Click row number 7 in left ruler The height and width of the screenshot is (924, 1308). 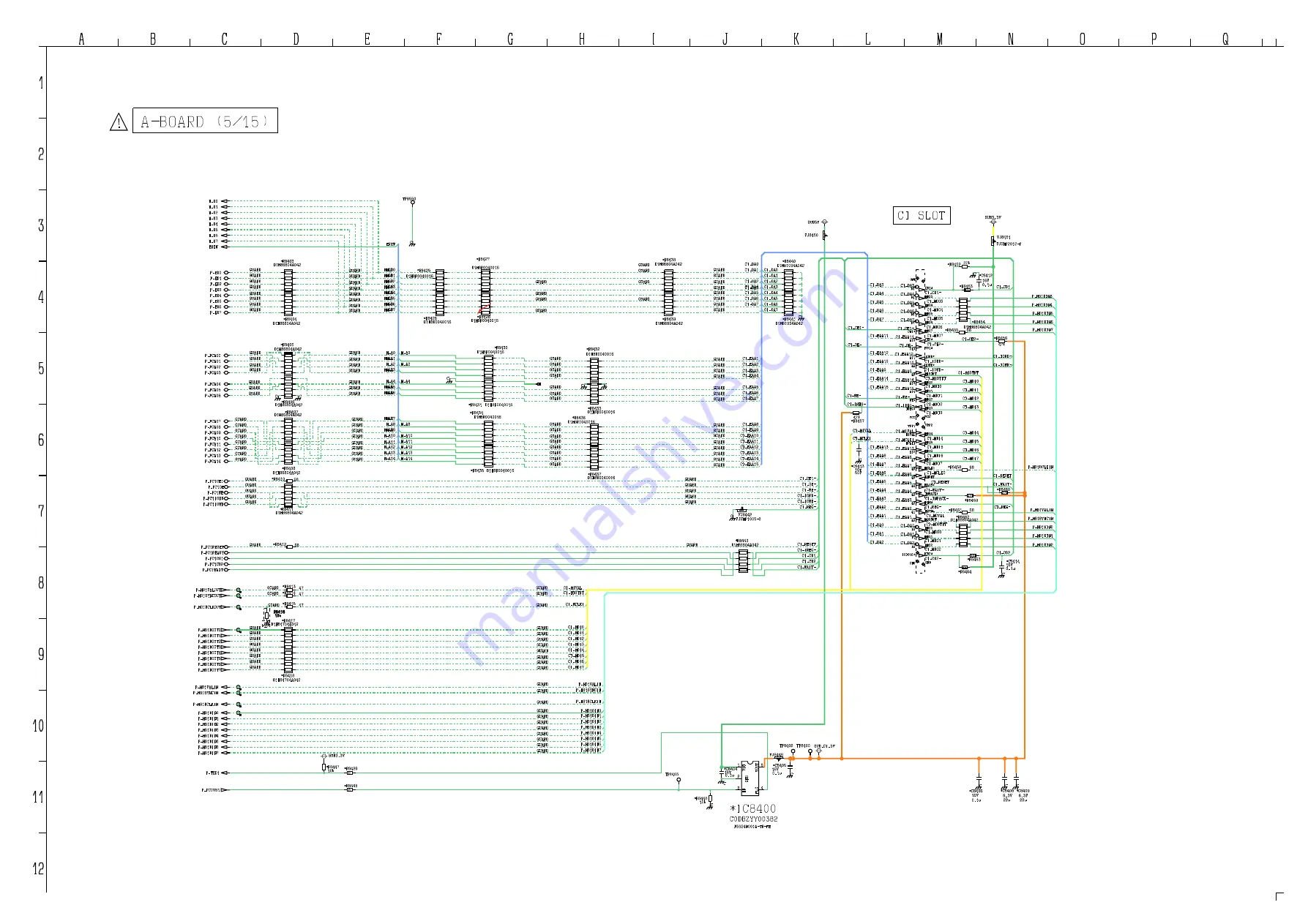pos(41,511)
